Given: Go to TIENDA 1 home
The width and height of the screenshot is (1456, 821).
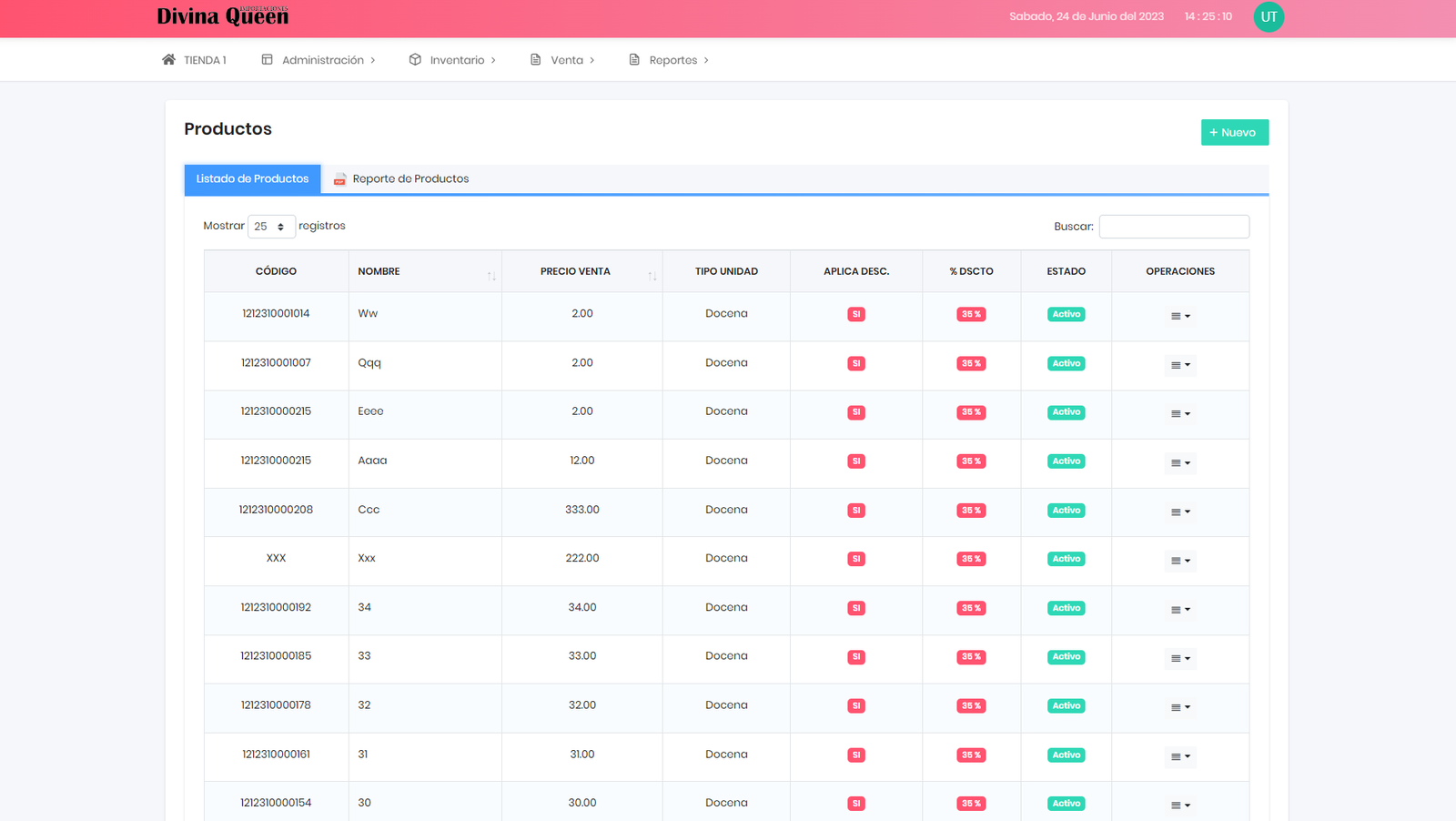Looking at the screenshot, I should click(195, 60).
